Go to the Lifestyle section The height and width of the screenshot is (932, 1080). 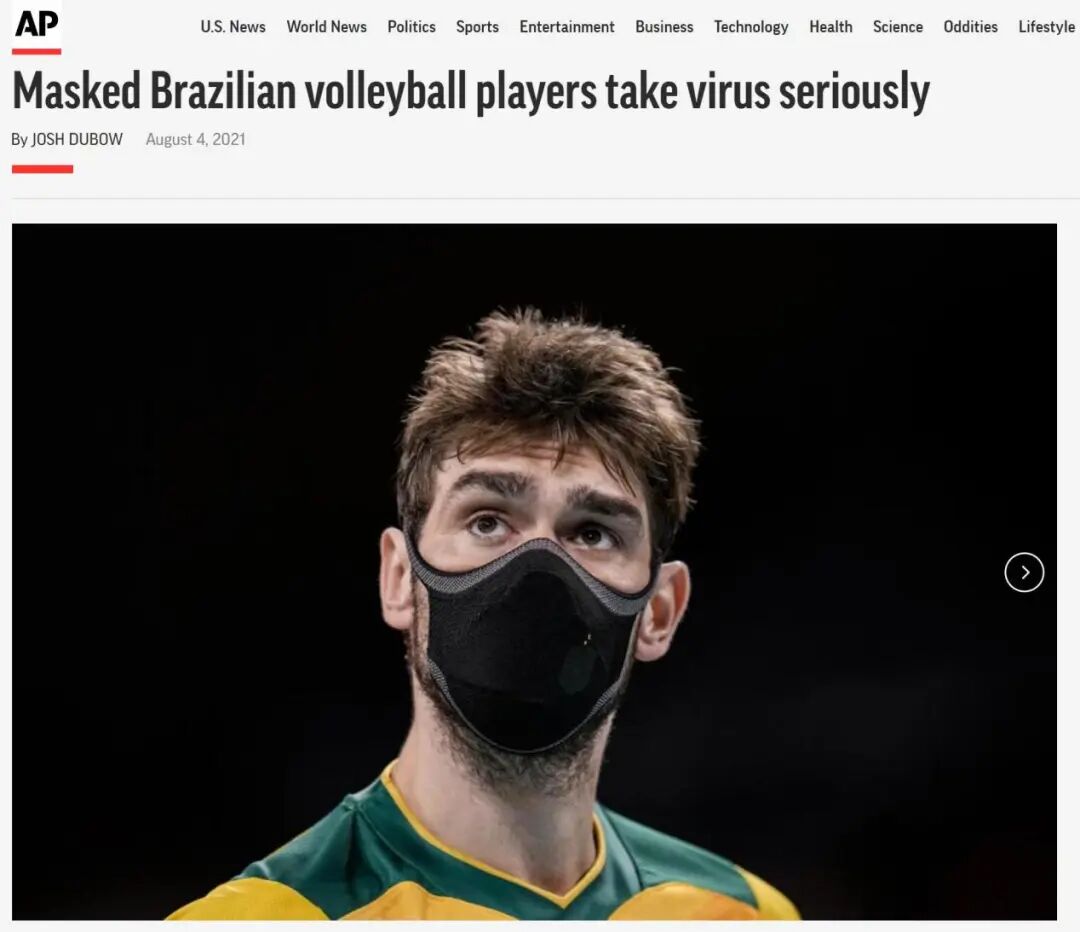(1046, 27)
